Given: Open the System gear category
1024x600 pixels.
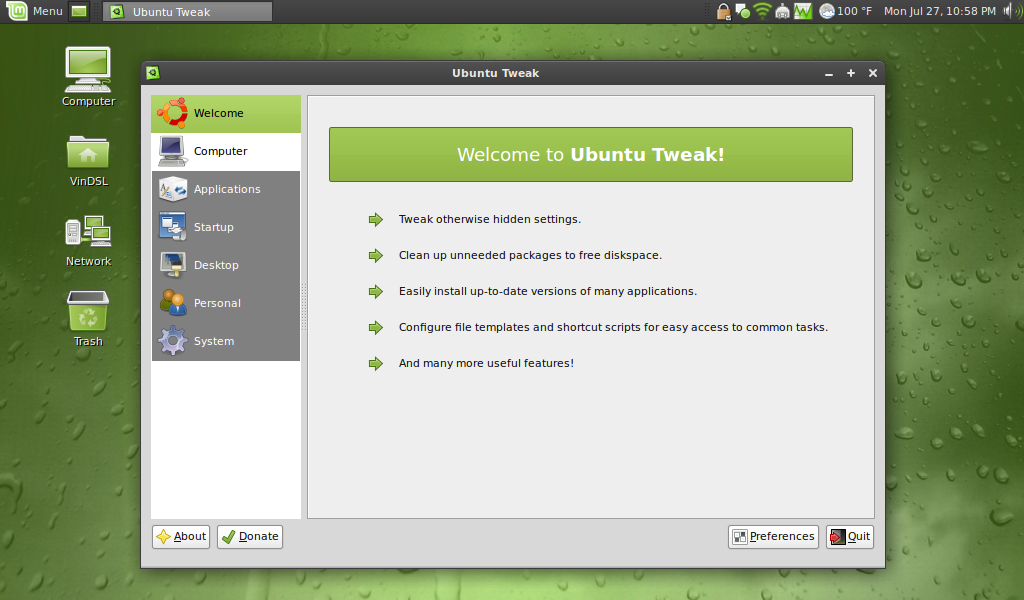Looking at the screenshot, I should point(225,342).
